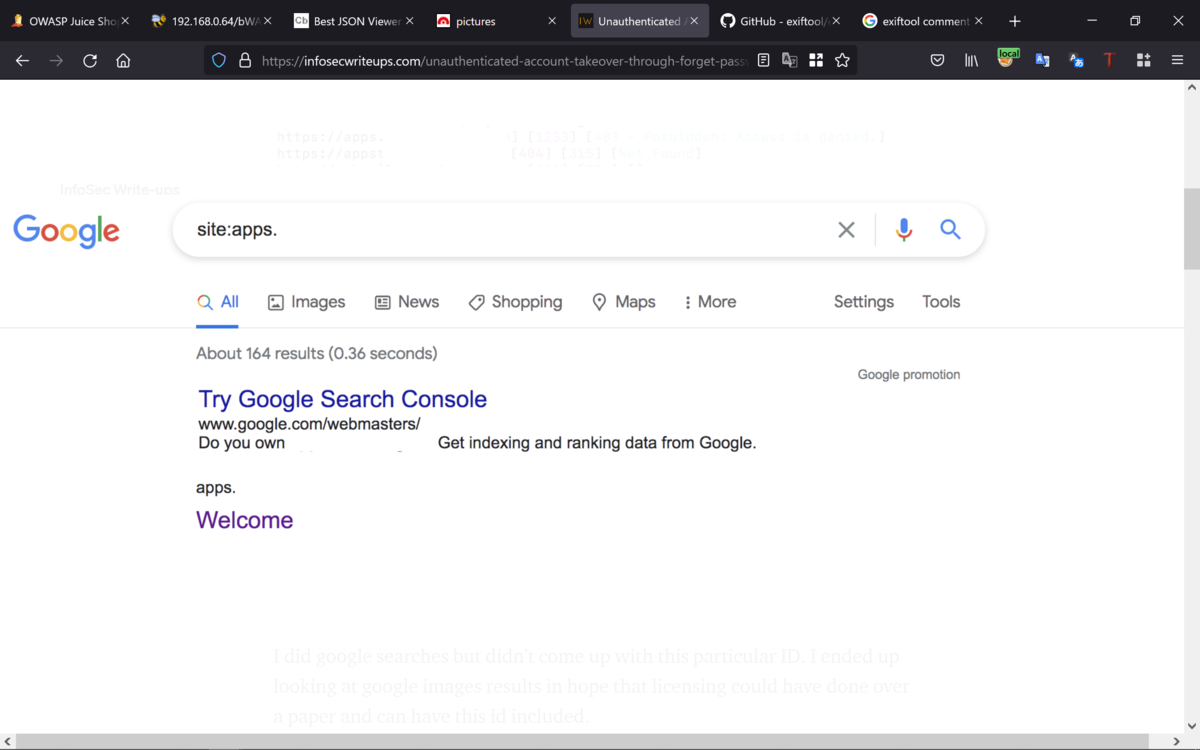This screenshot has height=750, width=1200.
Task: Go back to the previous page
Action: point(22,61)
